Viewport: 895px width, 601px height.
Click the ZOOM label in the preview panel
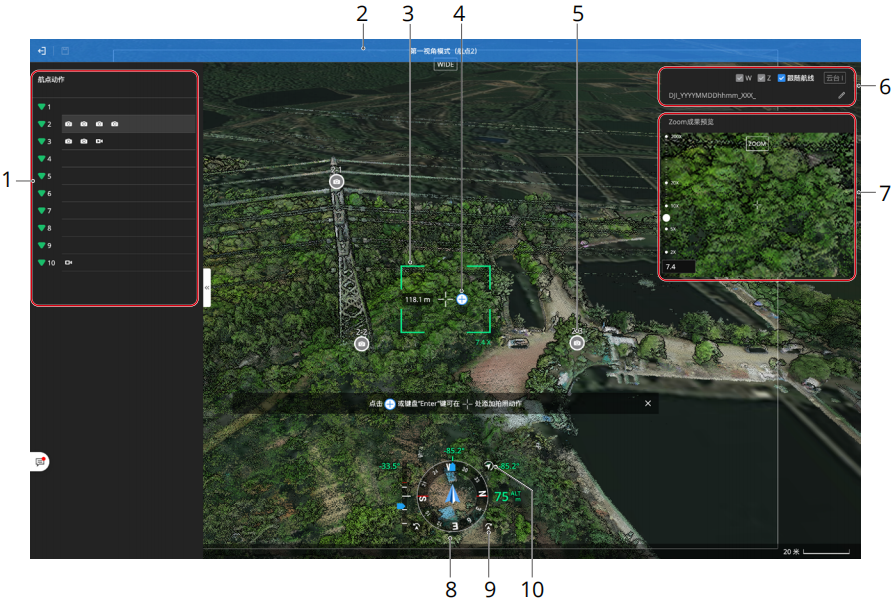point(757,144)
